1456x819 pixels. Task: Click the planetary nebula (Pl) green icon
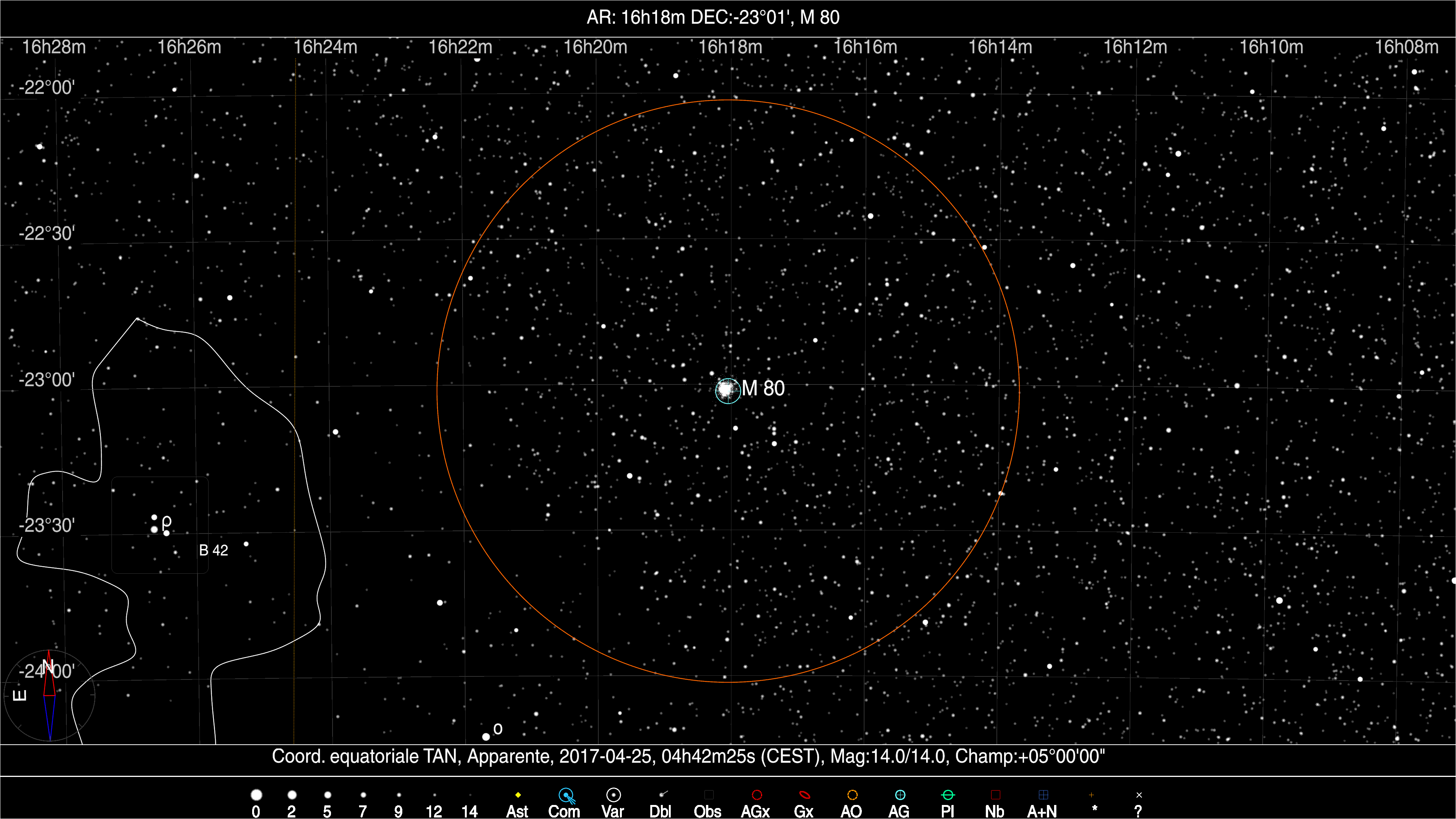pyautogui.click(x=948, y=795)
